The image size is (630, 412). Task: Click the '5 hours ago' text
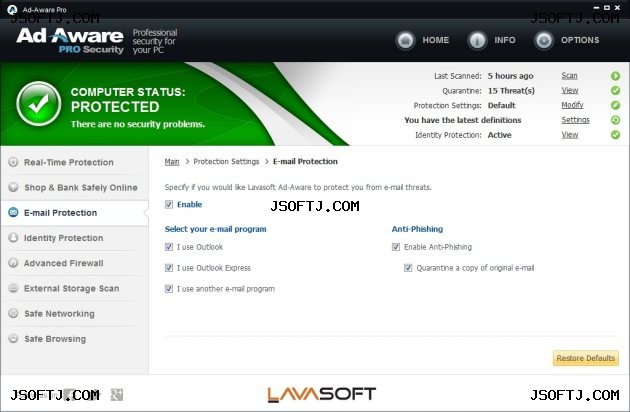point(510,76)
